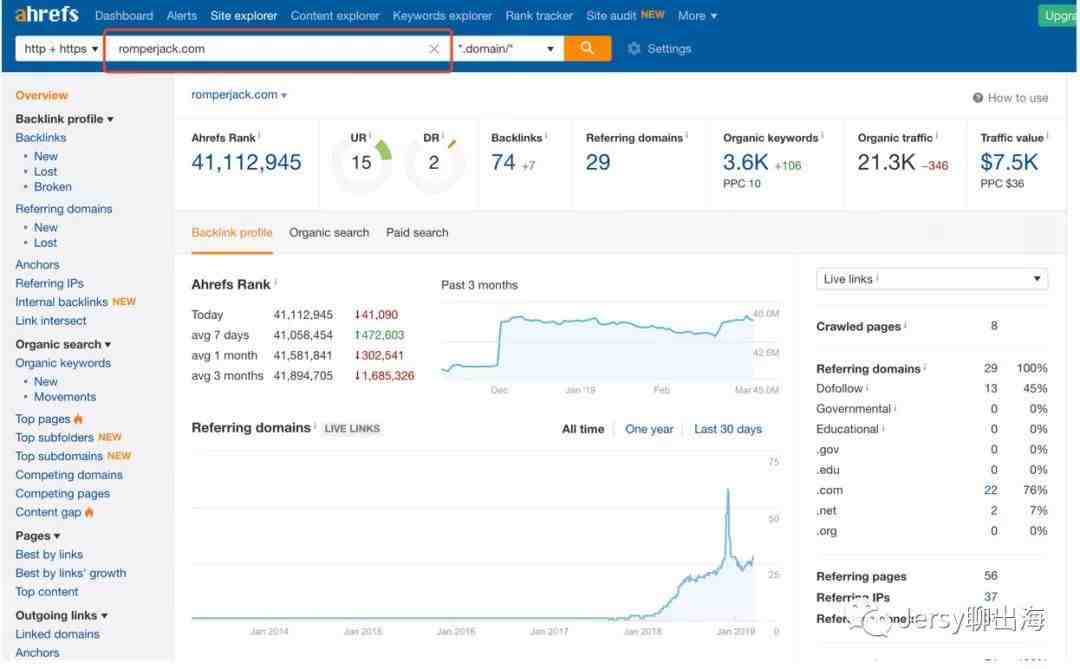The height and width of the screenshot is (669, 1080).
Task: Open Link intersect
Action: (51, 320)
